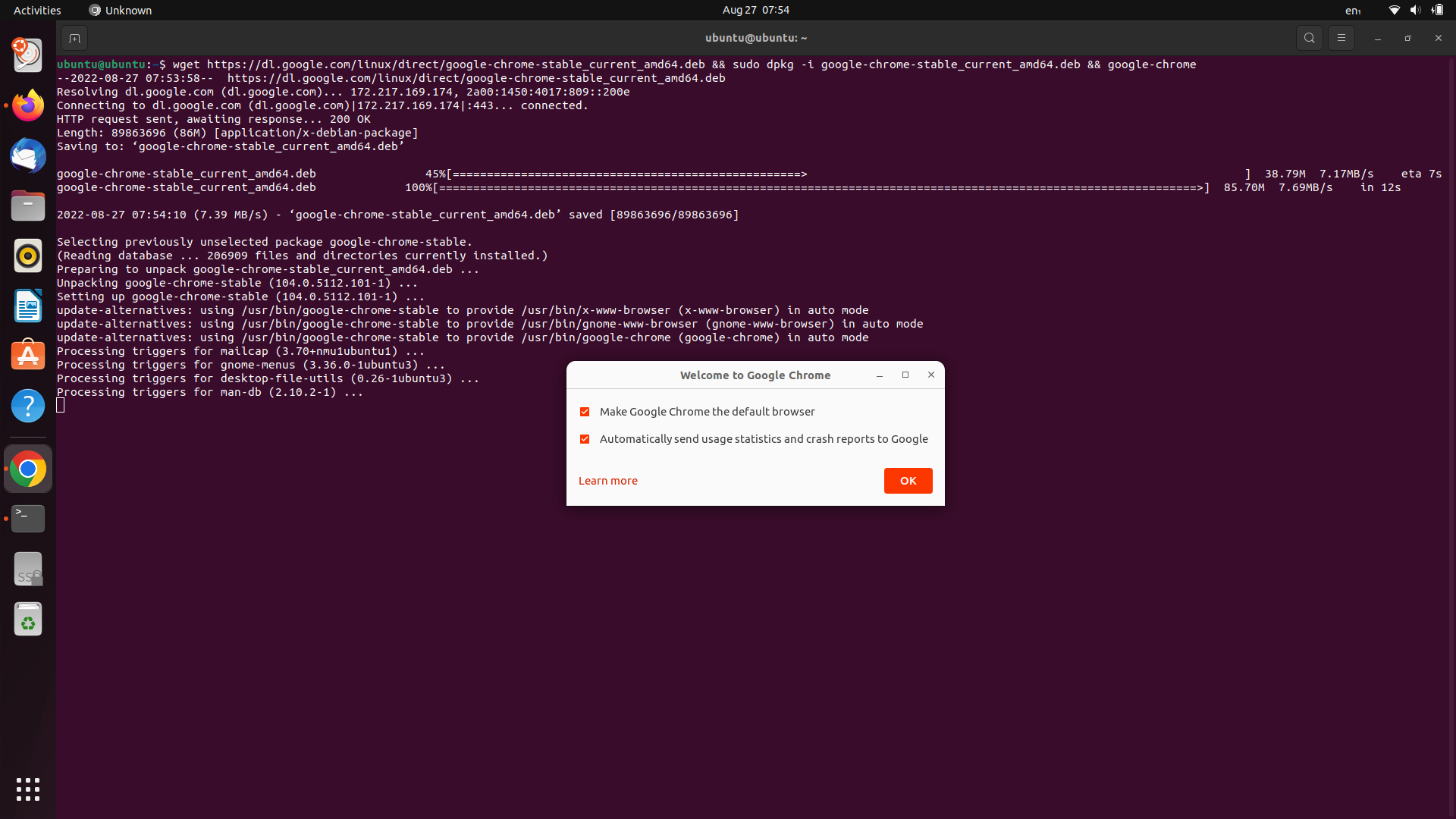Launch Thunderbird mail from the dock
Screen dimensions: 1456x819
28,155
